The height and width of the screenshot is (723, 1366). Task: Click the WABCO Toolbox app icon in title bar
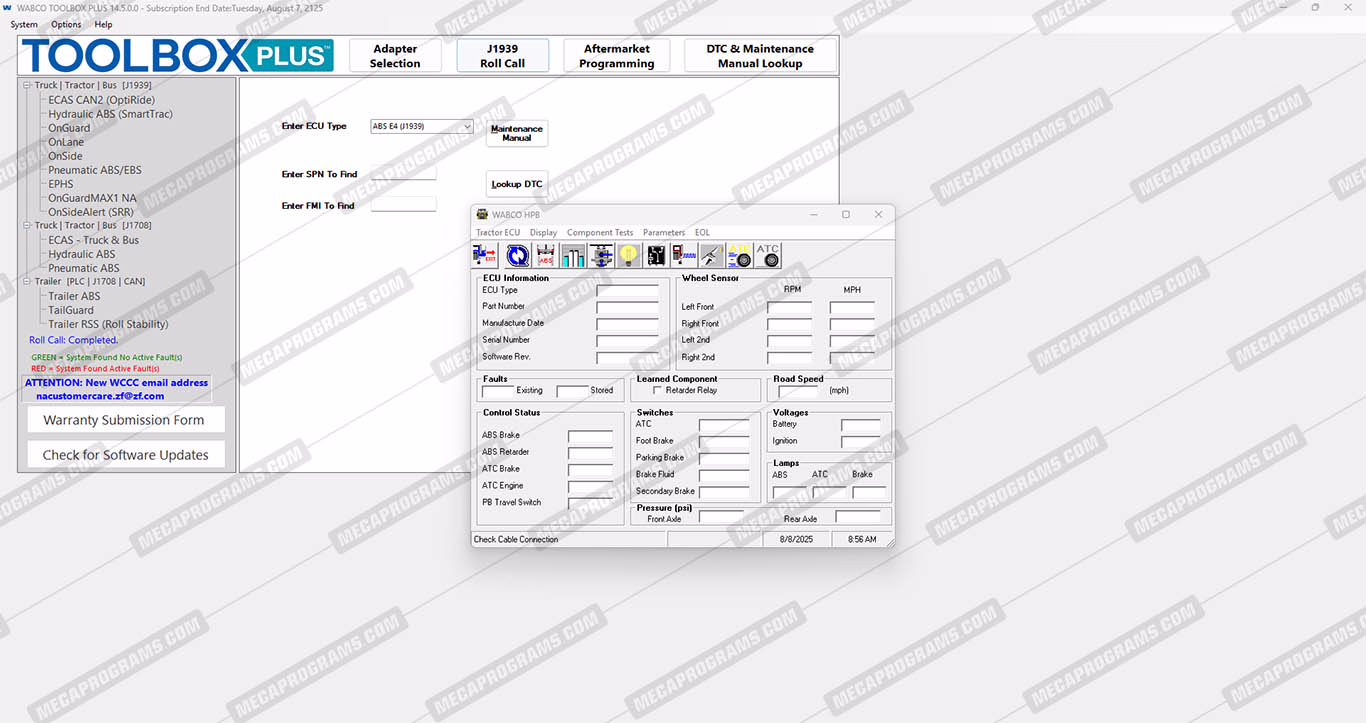coord(7,7)
